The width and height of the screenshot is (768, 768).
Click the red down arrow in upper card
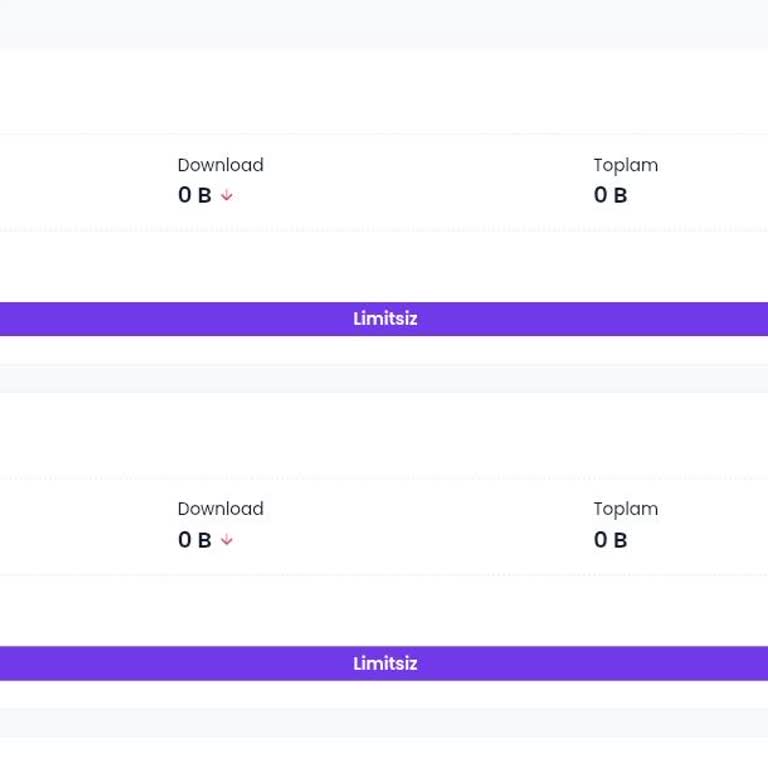point(227,196)
